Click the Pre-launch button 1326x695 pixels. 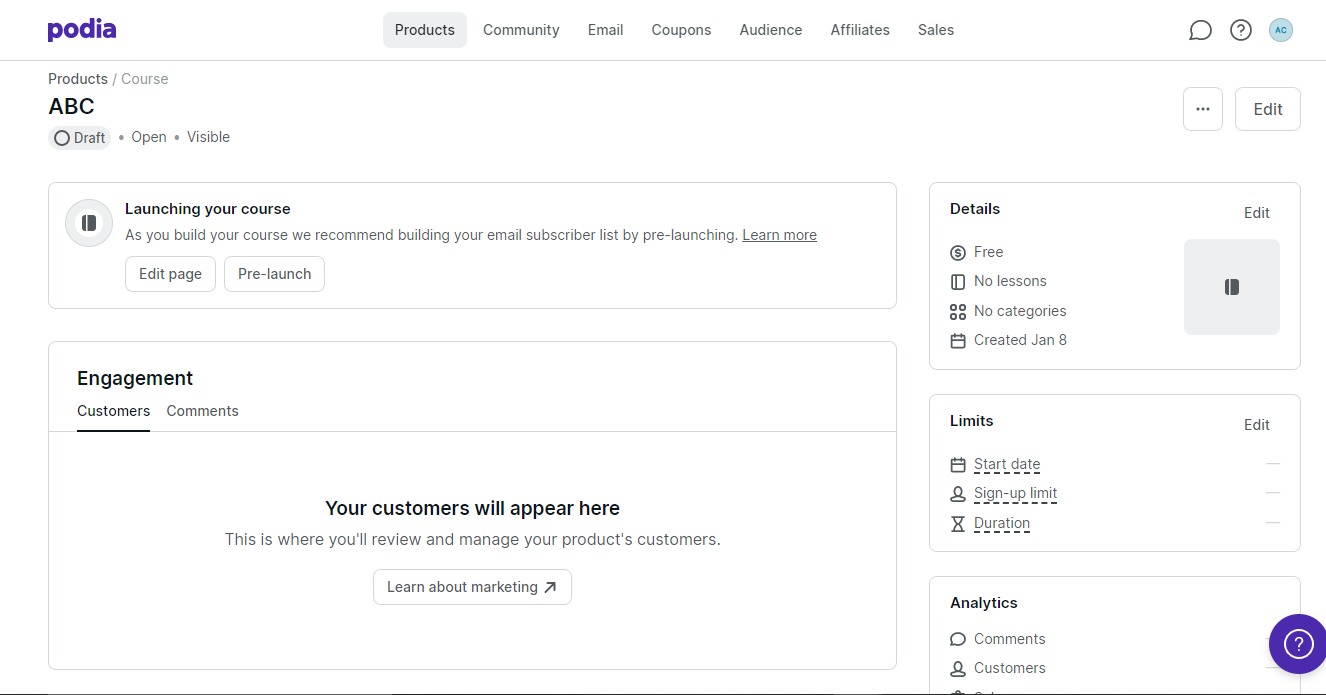(274, 274)
